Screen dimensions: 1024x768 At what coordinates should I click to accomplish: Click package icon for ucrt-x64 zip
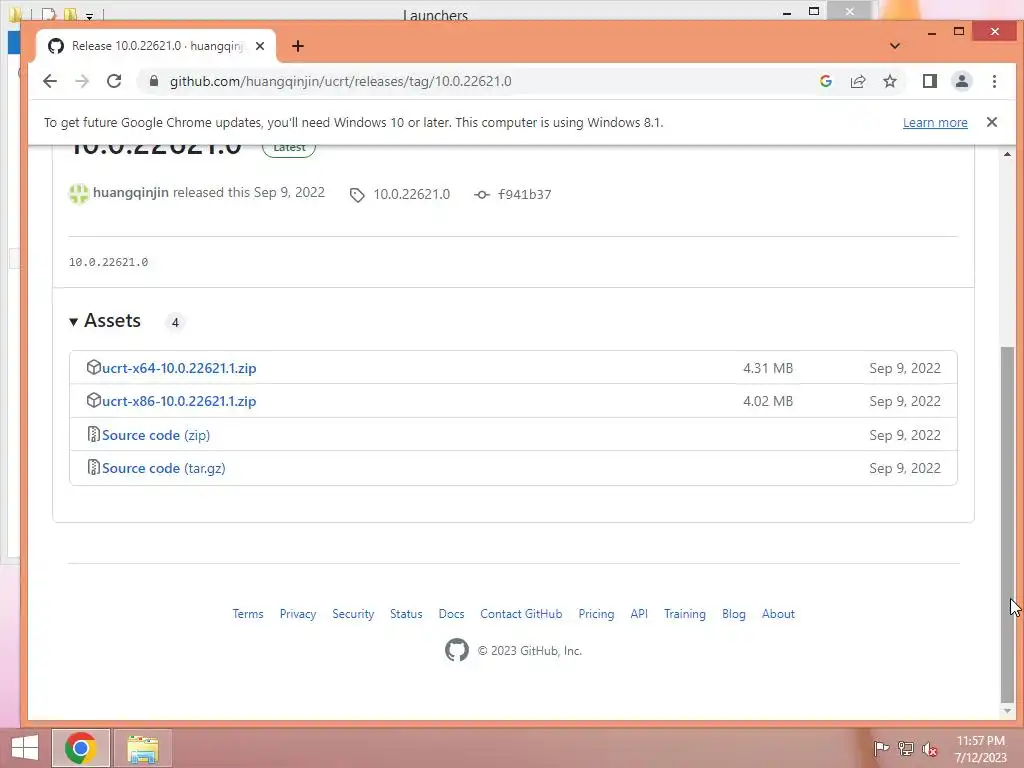pyautogui.click(x=93, y=367)
